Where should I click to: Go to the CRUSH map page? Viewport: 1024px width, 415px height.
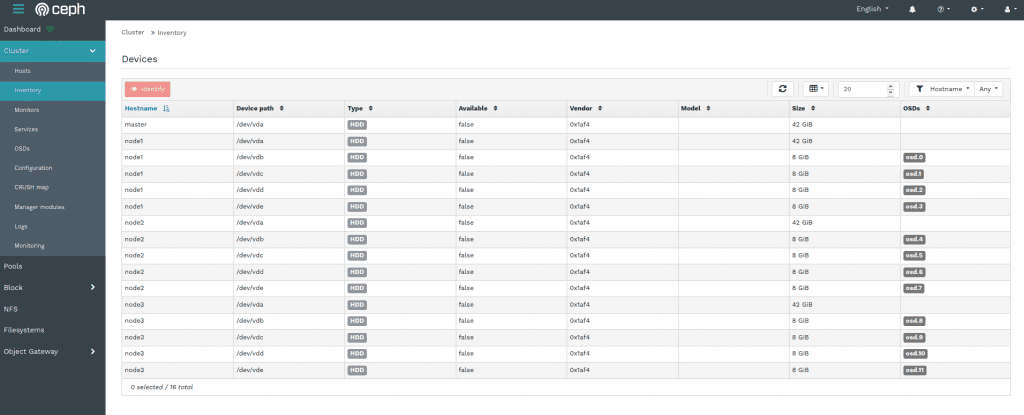[32, 187]
